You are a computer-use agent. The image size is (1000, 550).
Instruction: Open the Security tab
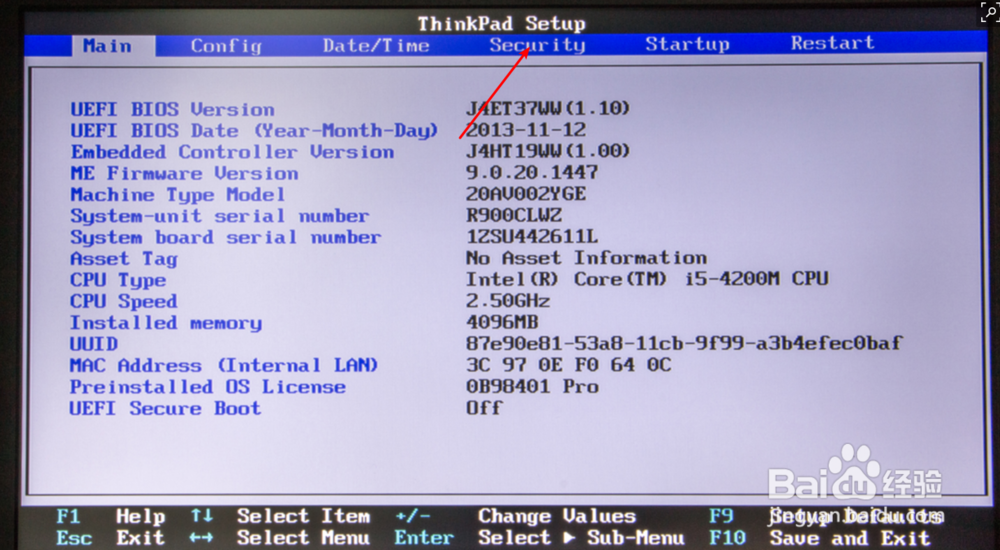pos(537,45)
